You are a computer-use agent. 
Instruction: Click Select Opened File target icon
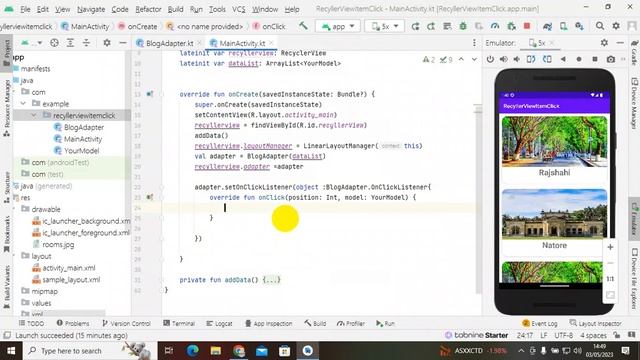54,42
